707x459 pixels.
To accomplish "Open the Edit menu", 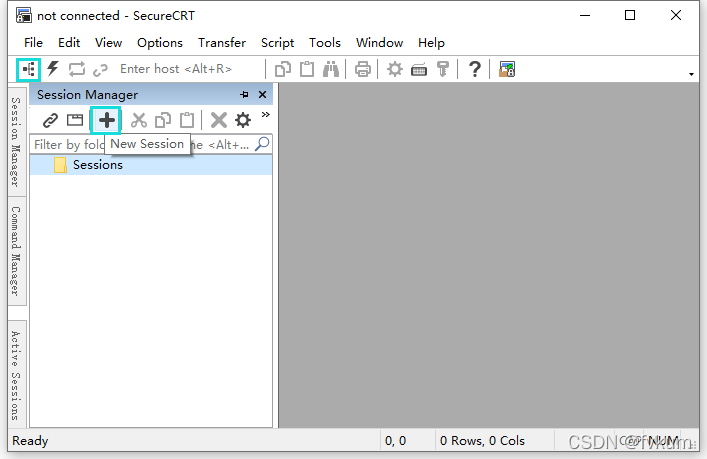I will 69,43.
